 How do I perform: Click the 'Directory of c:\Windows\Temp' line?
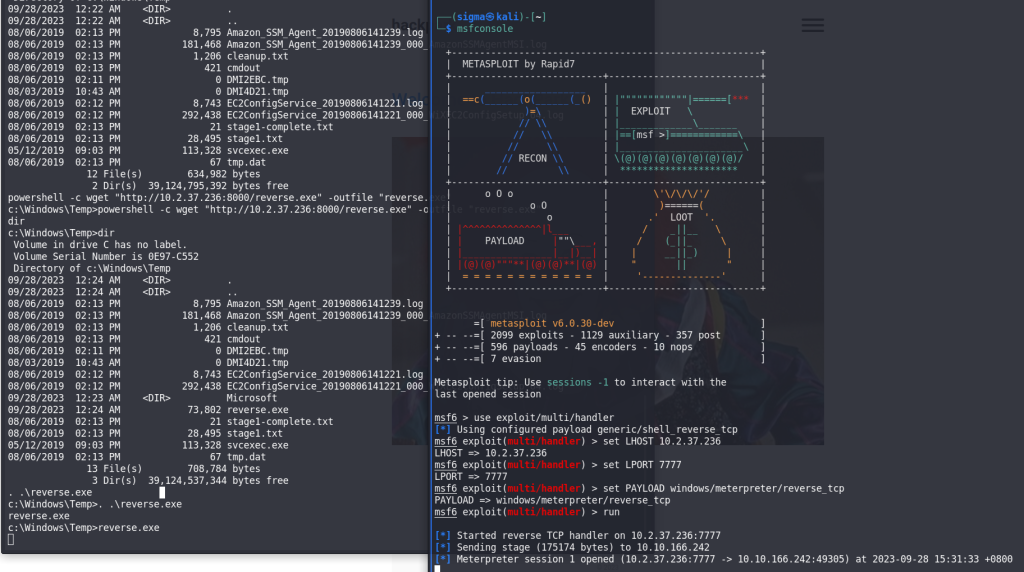(91, 268)
